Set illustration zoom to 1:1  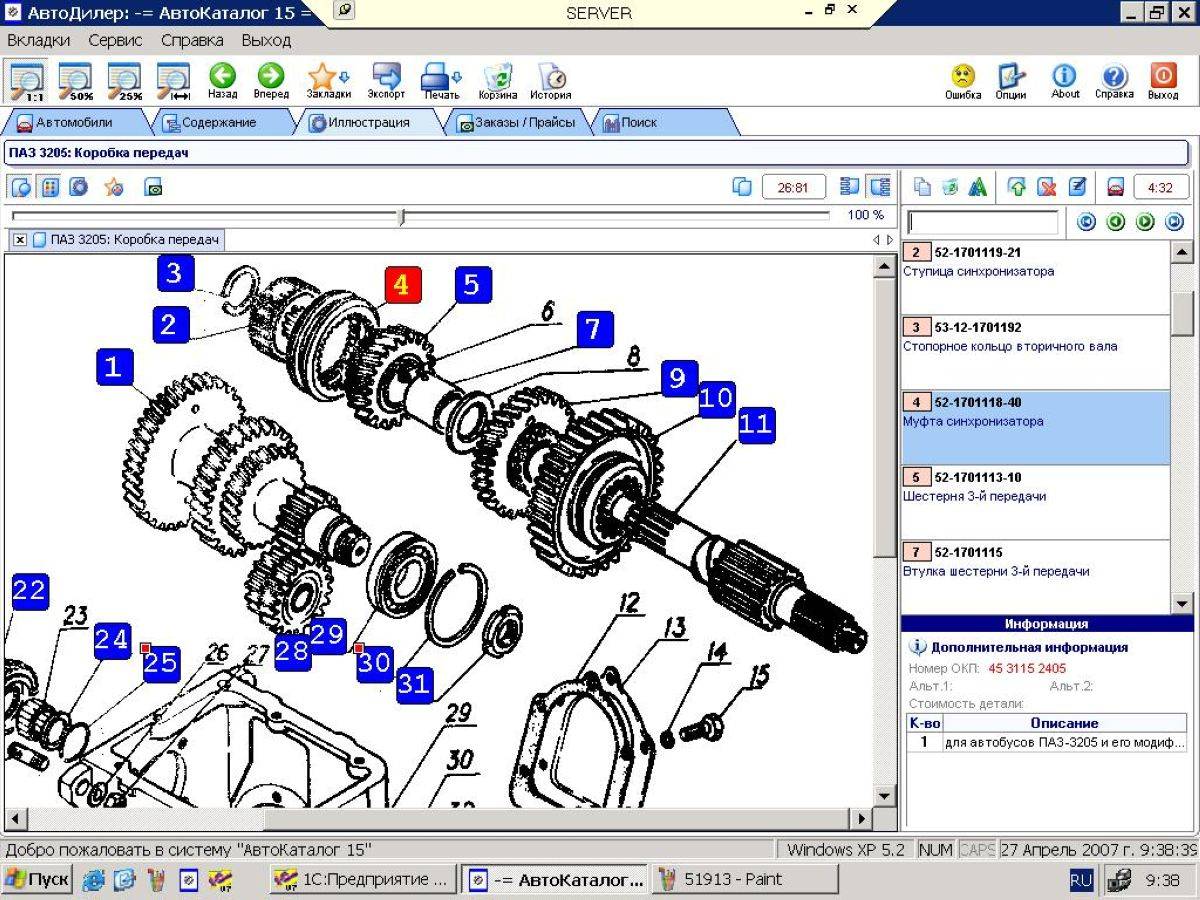pyautogui.click(x=27, y=80)
